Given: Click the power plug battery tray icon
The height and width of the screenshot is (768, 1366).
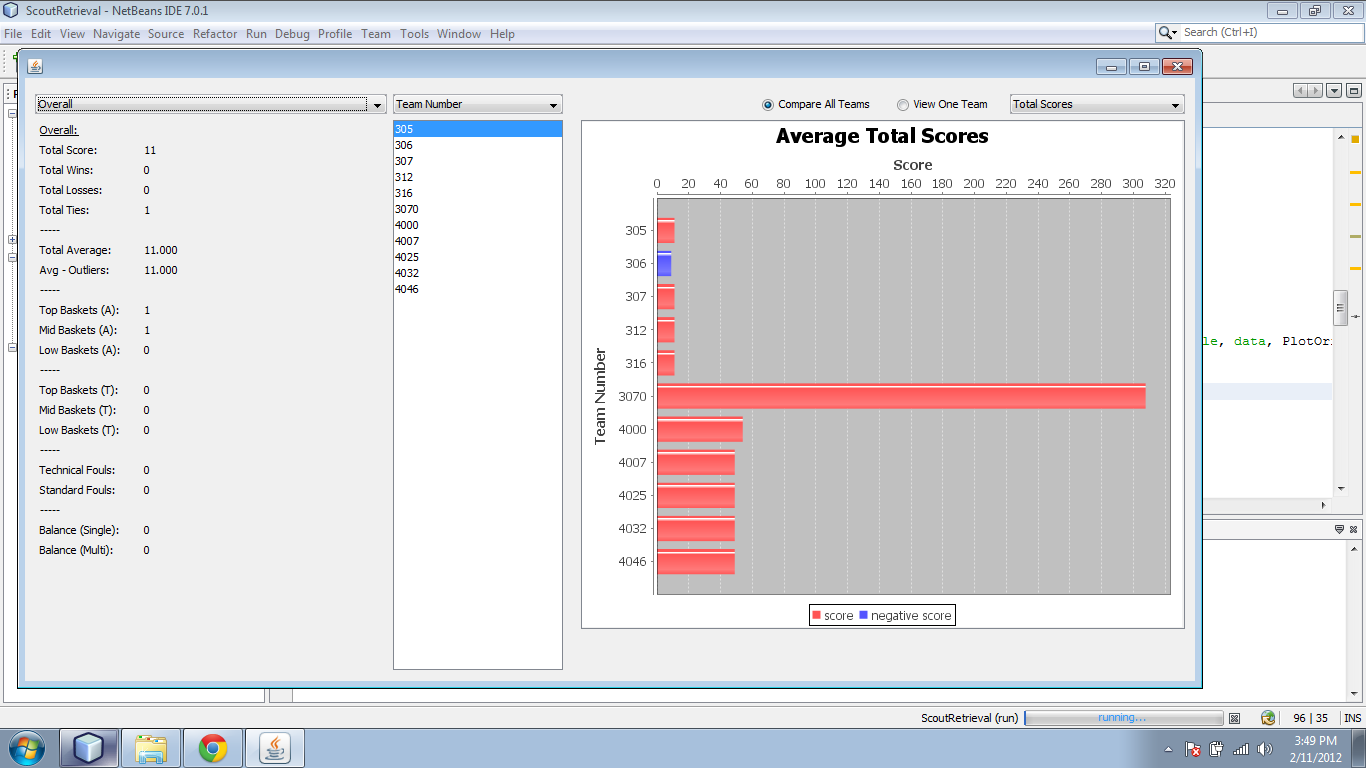Looking at the screenshot, I should 1217,749.
